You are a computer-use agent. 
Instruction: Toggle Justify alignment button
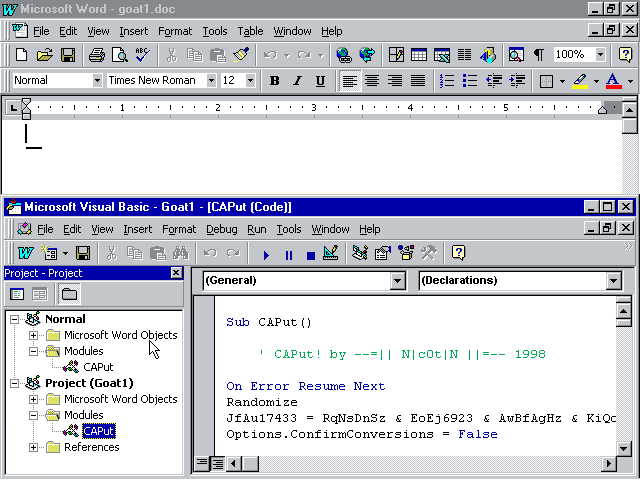click(x=418, y=81)
